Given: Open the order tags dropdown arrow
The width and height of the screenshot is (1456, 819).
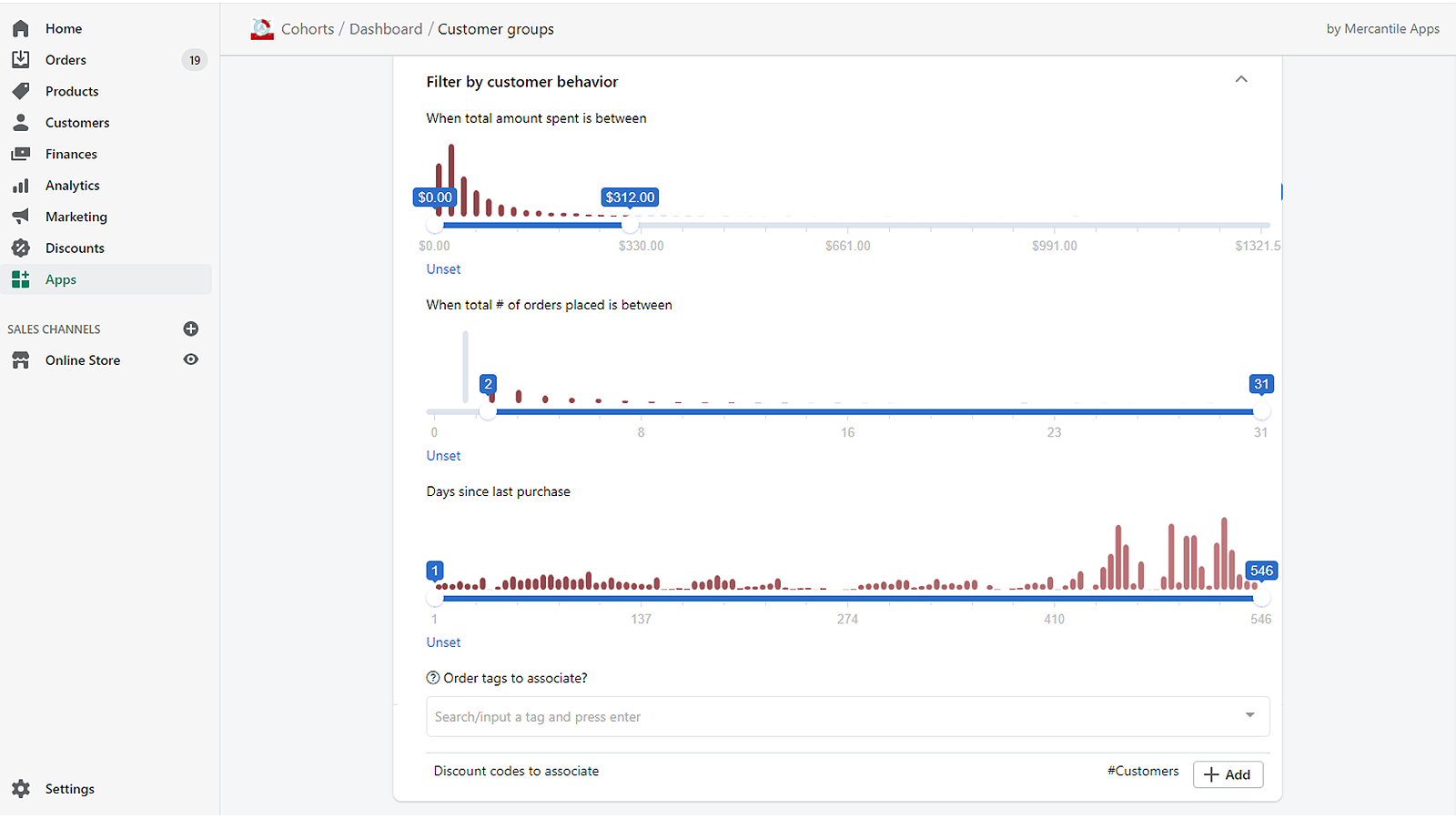Looking at the screenshot, I should click(1249, 715).
